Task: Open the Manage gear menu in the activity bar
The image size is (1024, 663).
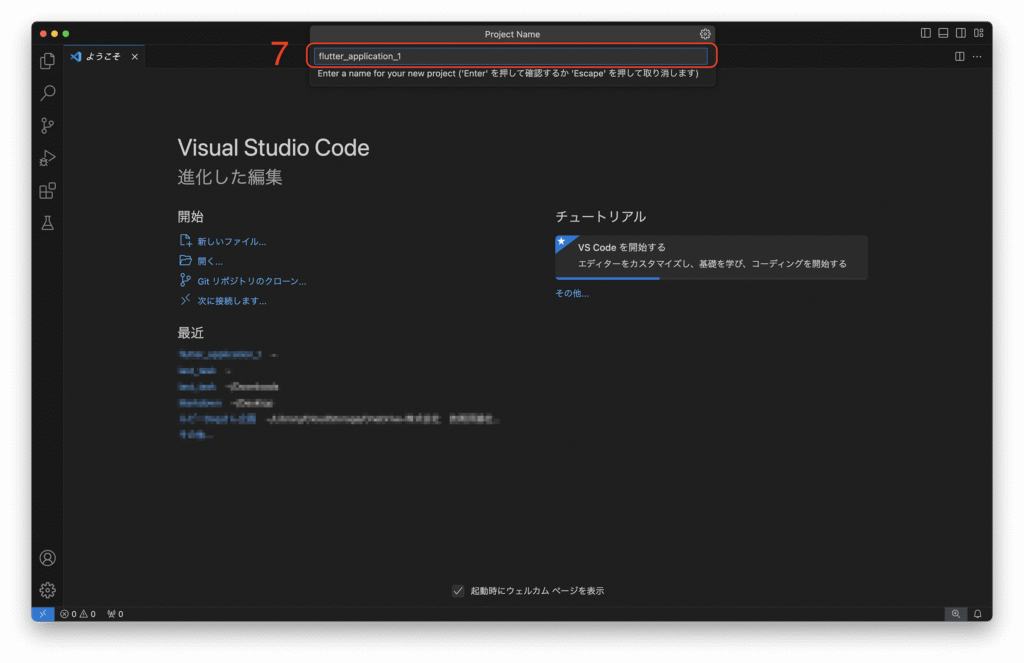Action: tap(48, 590)
